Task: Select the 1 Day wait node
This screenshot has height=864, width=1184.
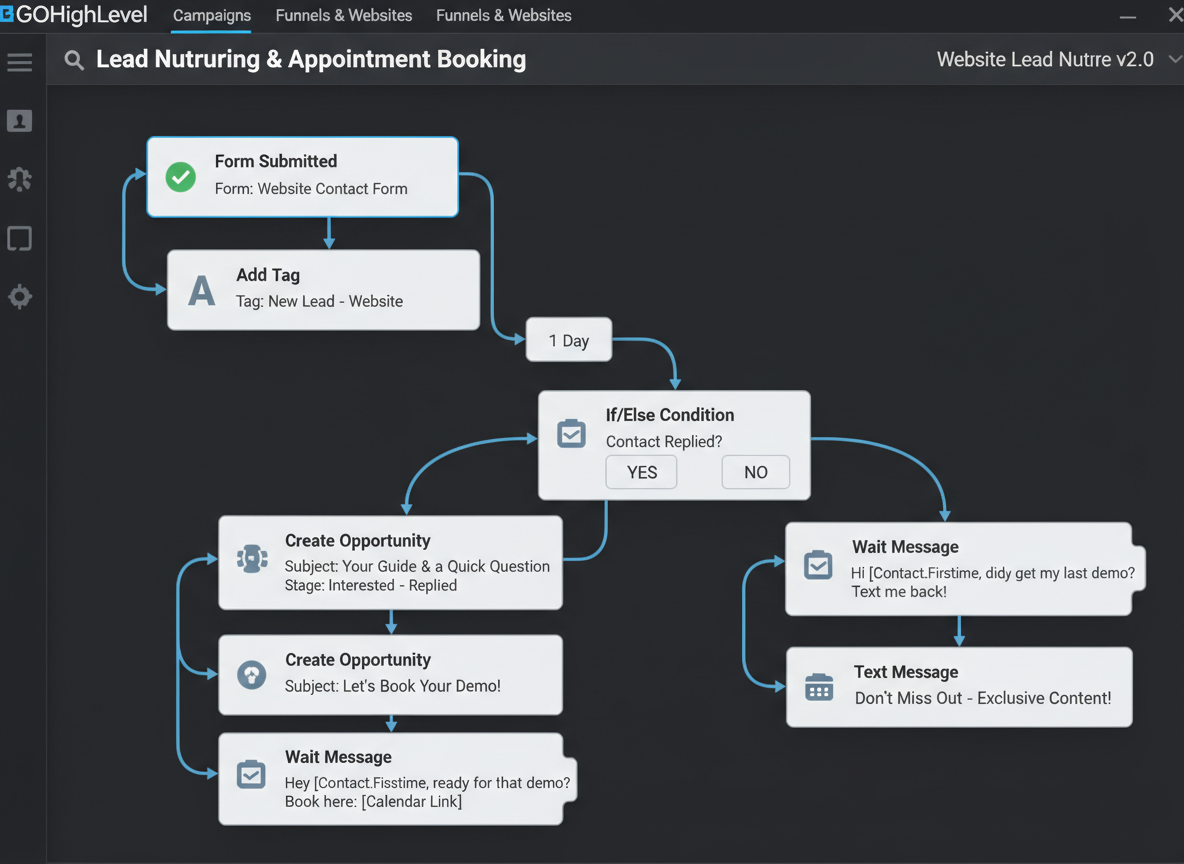Action: click(x=569, y=340)
